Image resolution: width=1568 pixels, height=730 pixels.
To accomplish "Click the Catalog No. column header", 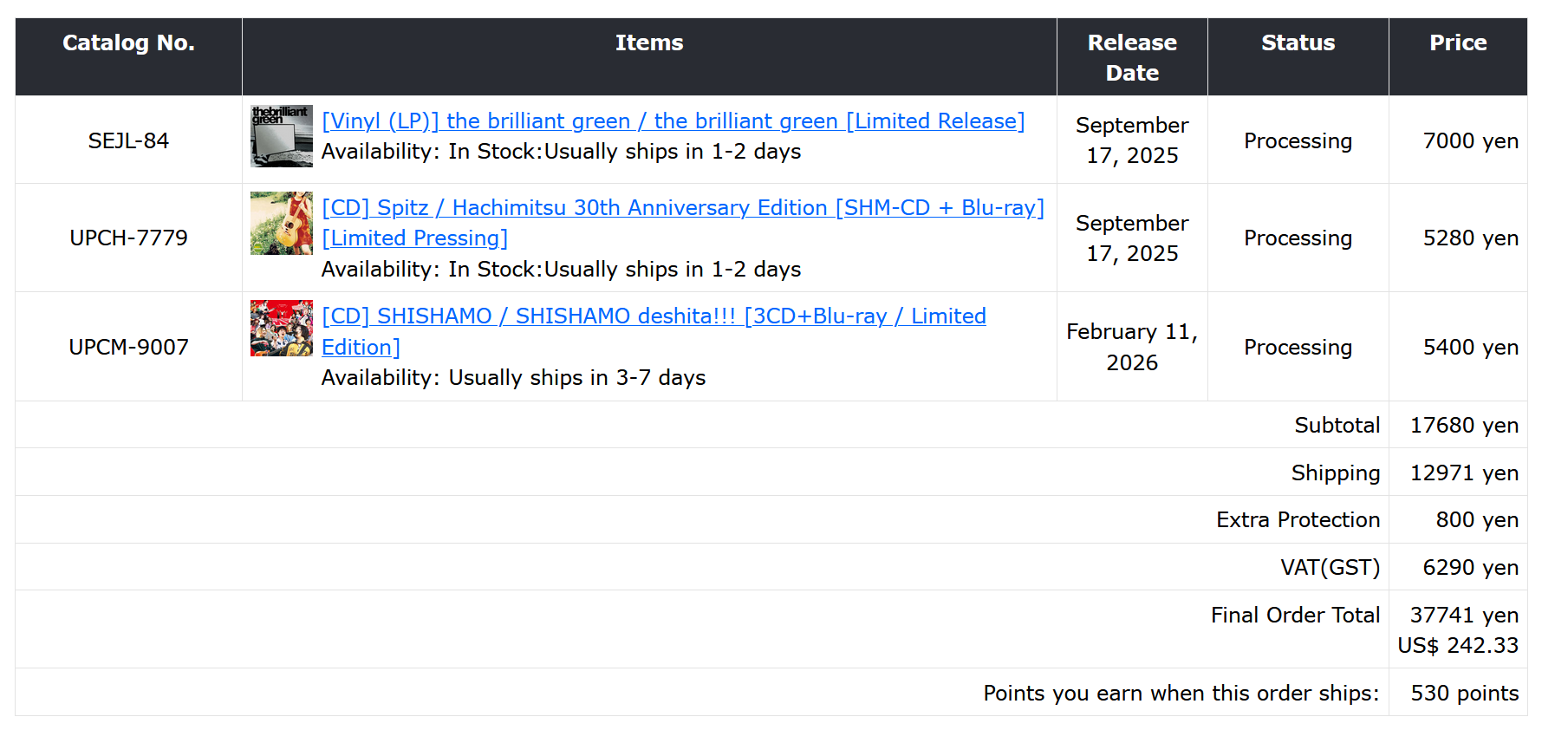I will point(128,43).
